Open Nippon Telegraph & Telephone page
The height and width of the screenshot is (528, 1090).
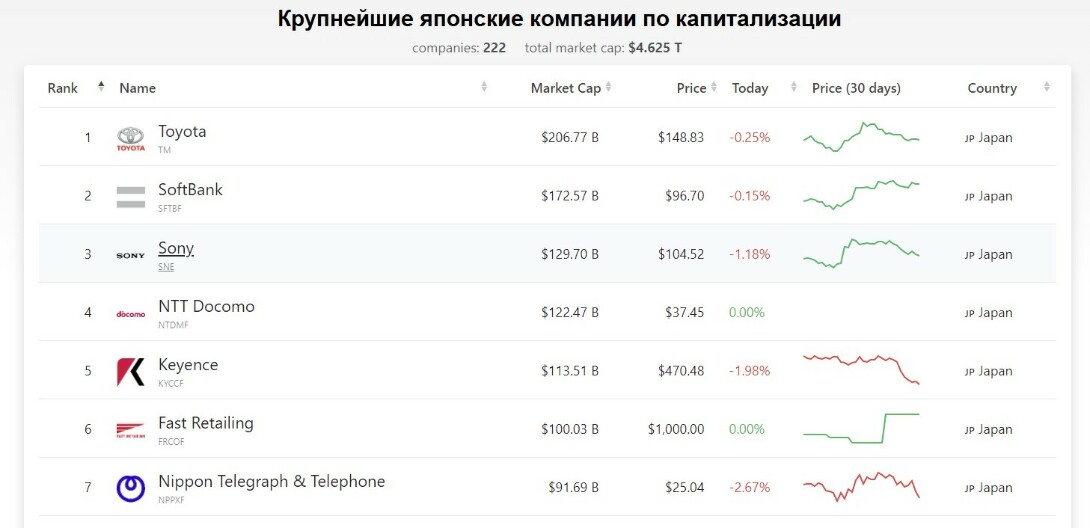tap(271, 481)
